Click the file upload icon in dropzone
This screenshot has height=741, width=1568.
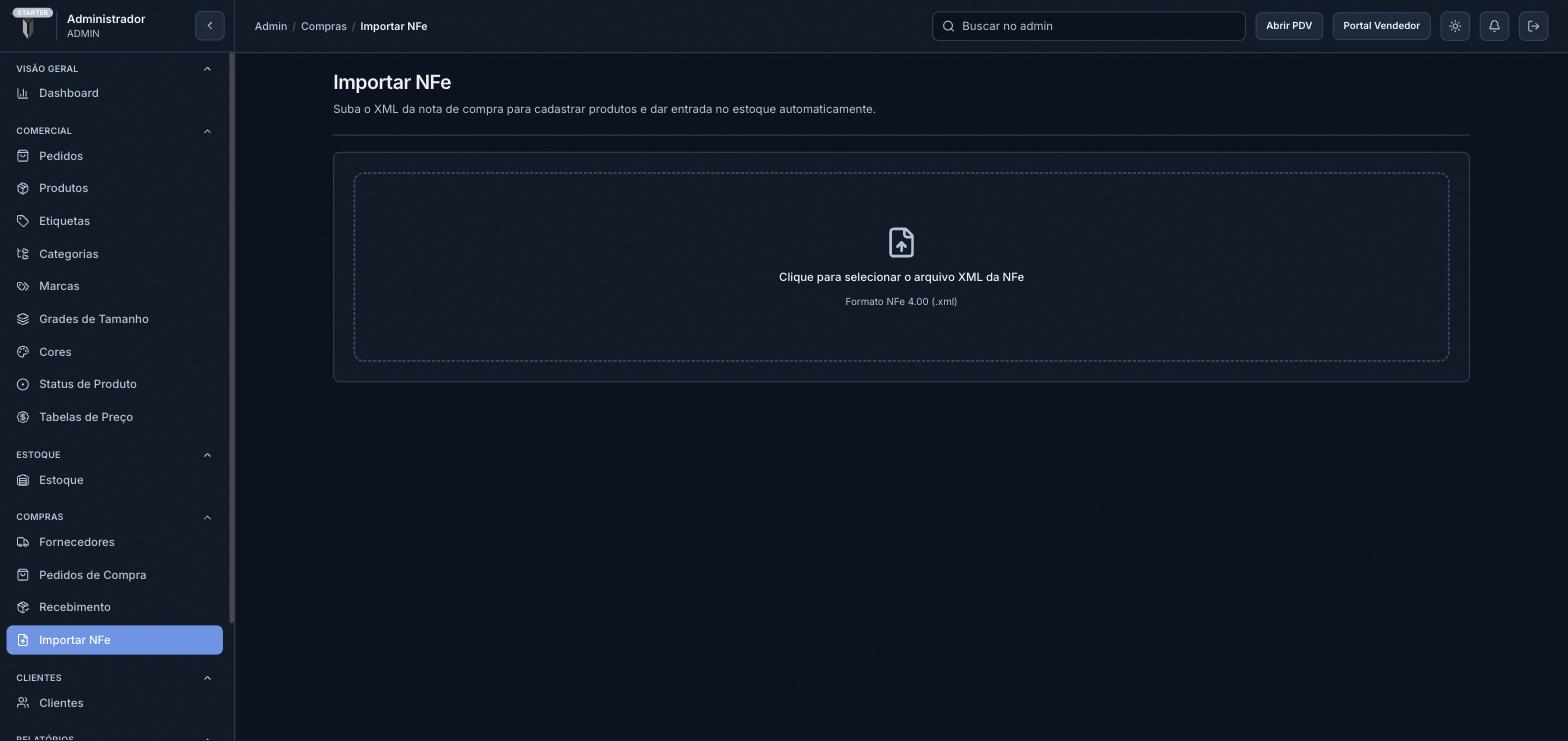click(x=901, y=243)
